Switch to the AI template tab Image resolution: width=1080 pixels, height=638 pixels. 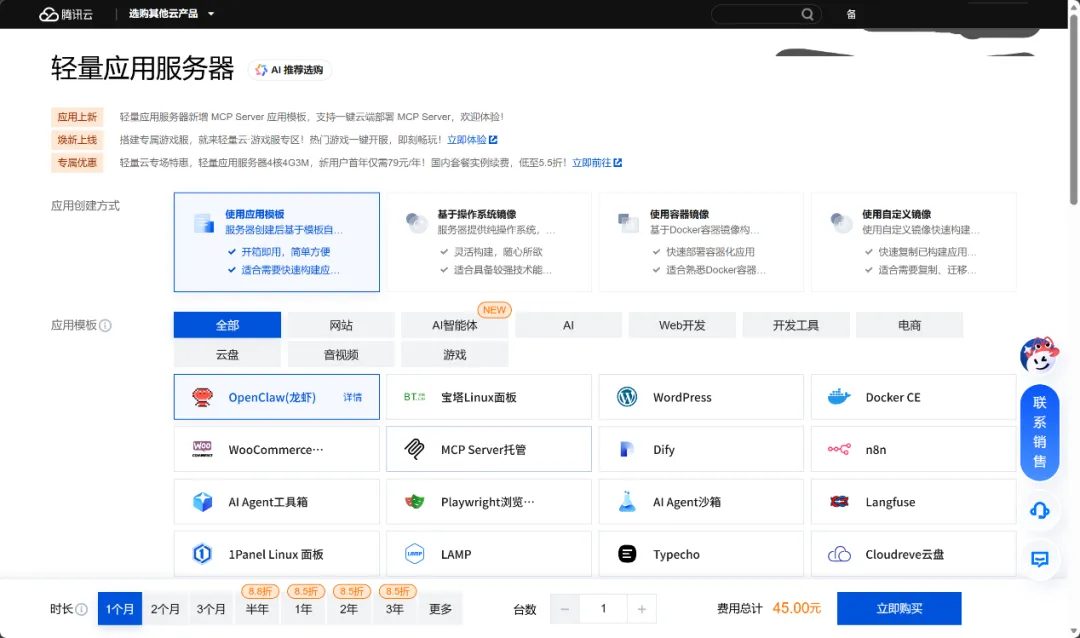point(568,325)
